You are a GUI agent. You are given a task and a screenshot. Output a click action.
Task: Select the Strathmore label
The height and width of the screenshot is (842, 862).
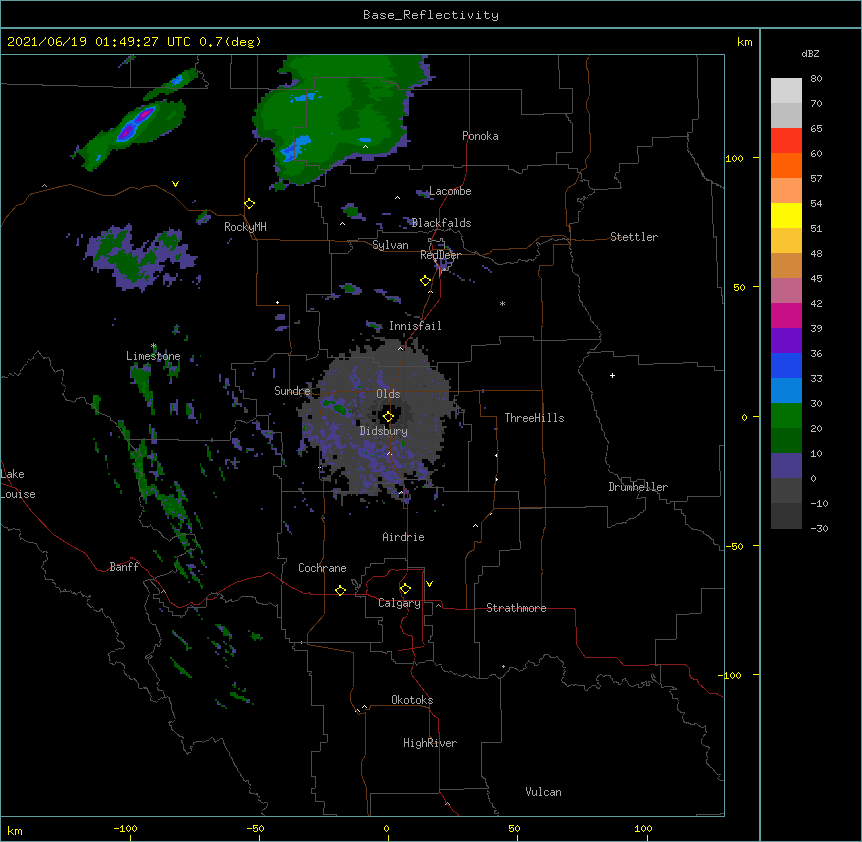pos(516,608)
